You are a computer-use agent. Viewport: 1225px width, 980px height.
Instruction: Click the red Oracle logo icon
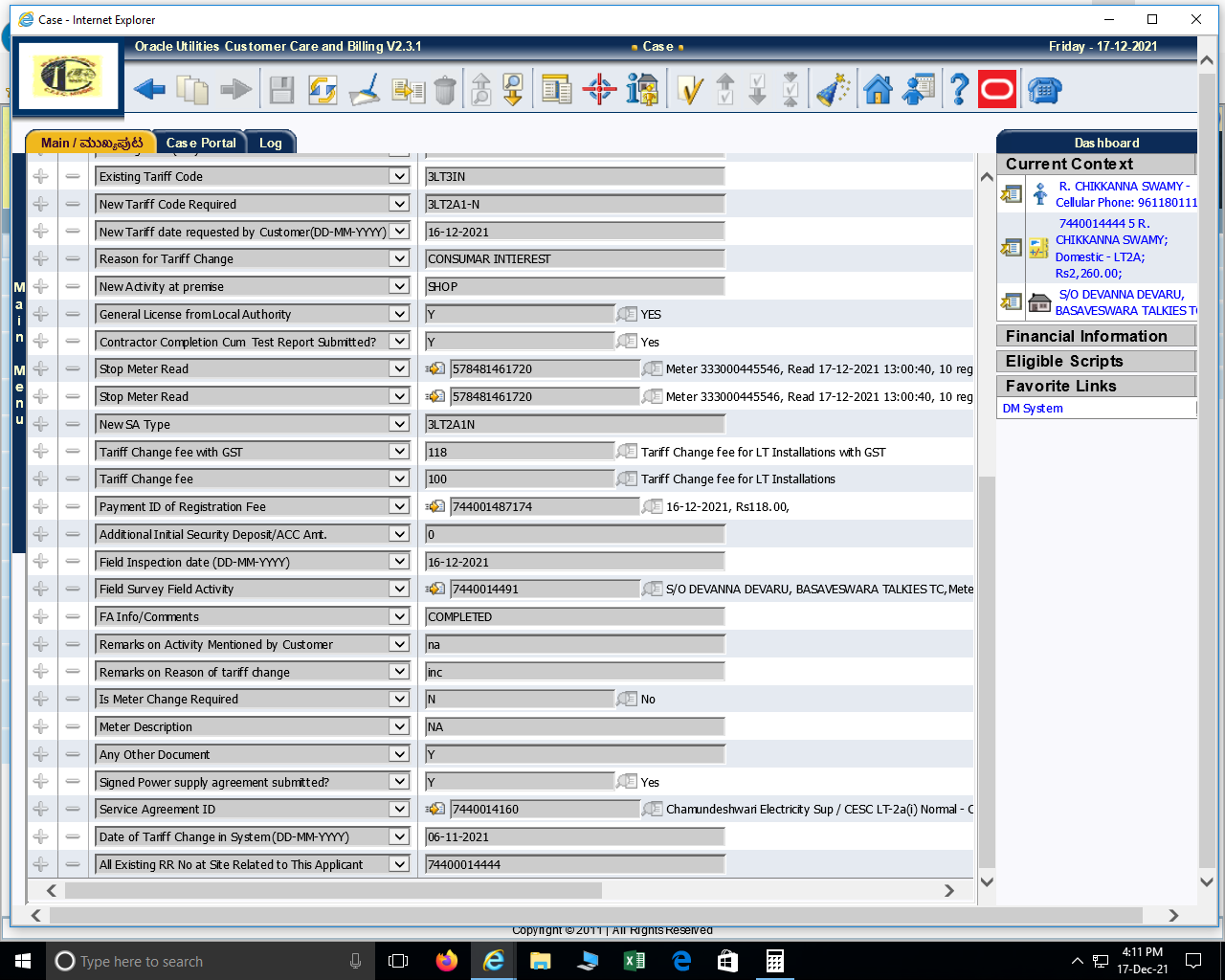(997, 90)
